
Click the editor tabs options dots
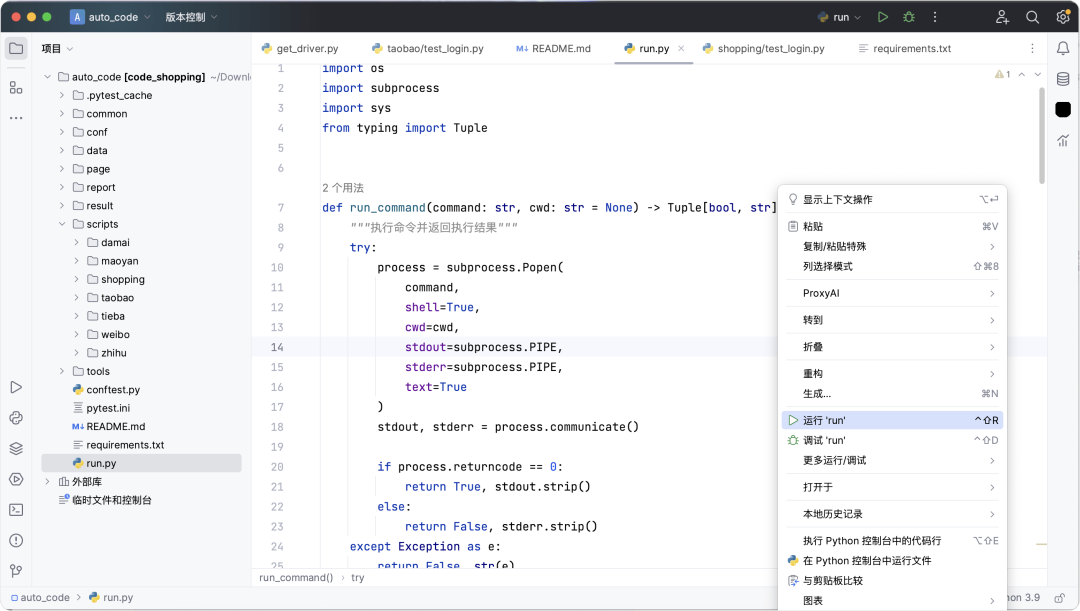(1032, 48)
